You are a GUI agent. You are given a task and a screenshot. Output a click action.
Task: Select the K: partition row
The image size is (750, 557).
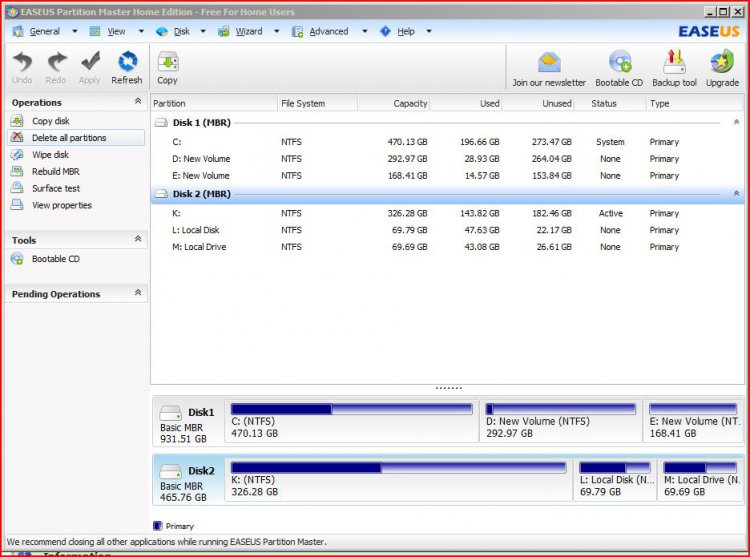click(447, 213)
